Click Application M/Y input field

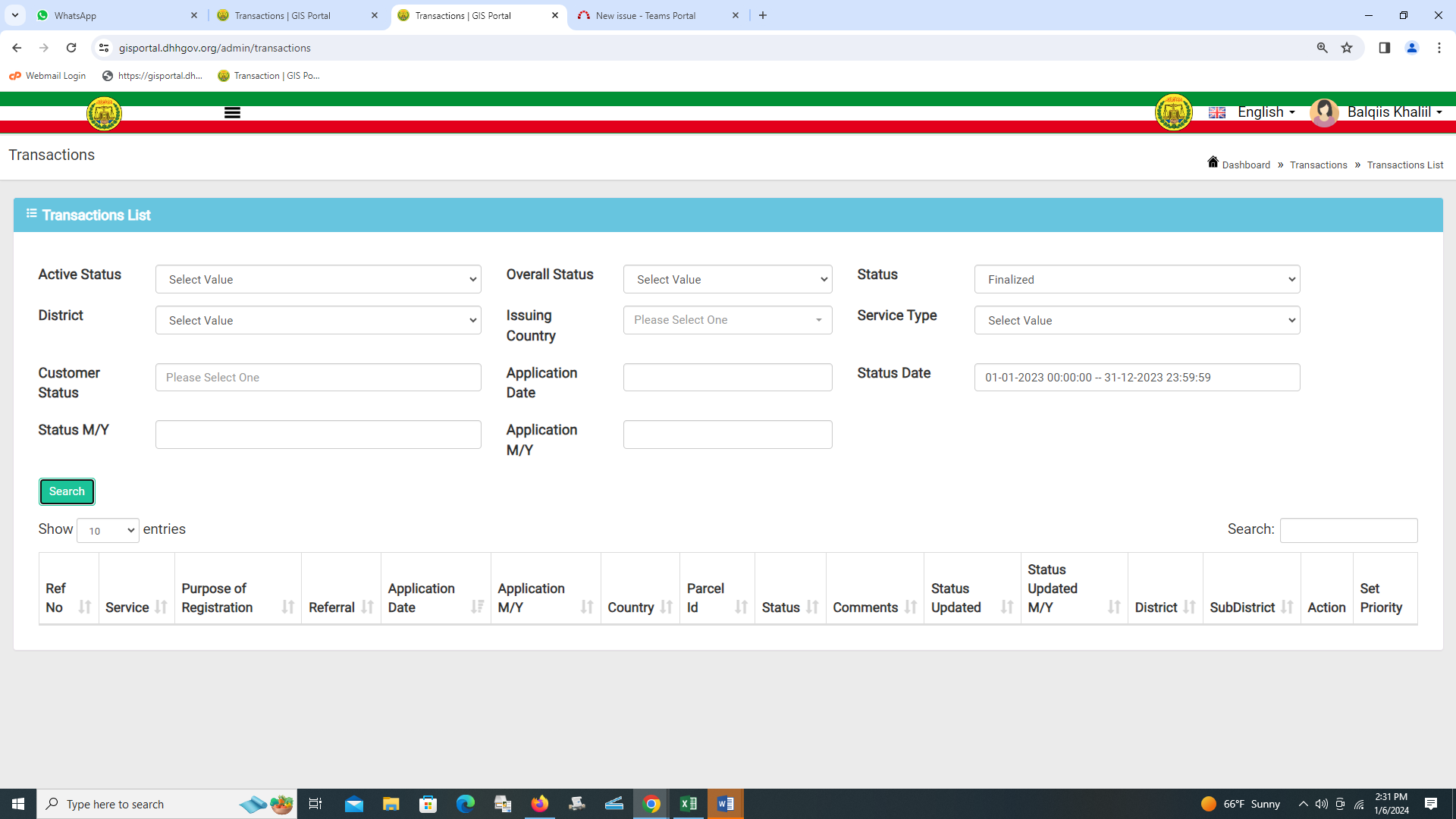click(727, 435)
